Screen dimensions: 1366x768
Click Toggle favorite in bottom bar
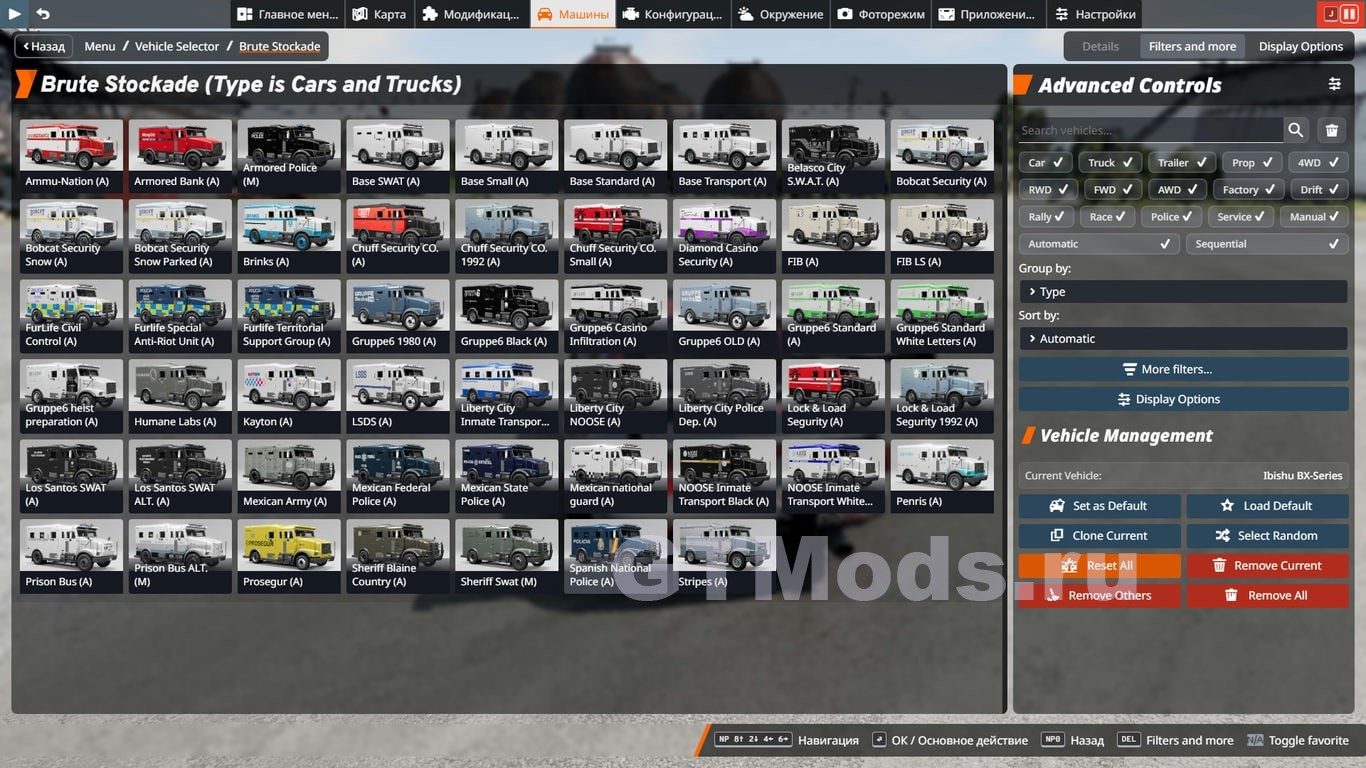coord(1298,740)
